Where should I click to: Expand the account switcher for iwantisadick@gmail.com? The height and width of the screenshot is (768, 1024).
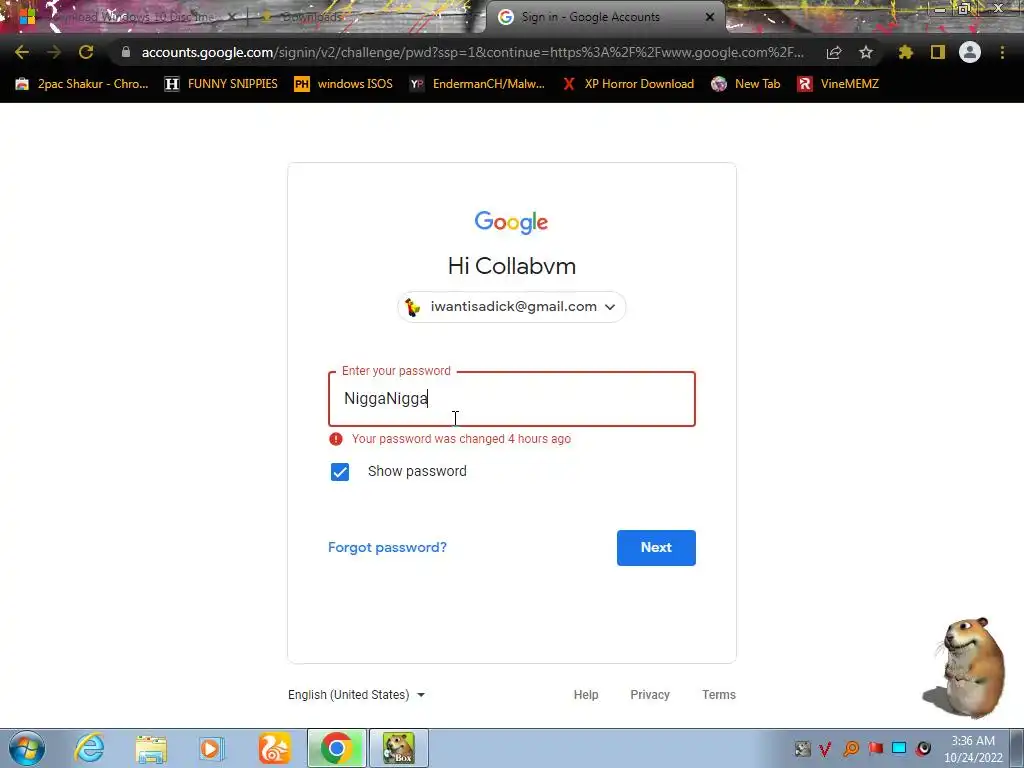pyautogui.click(x=511, y=307)
